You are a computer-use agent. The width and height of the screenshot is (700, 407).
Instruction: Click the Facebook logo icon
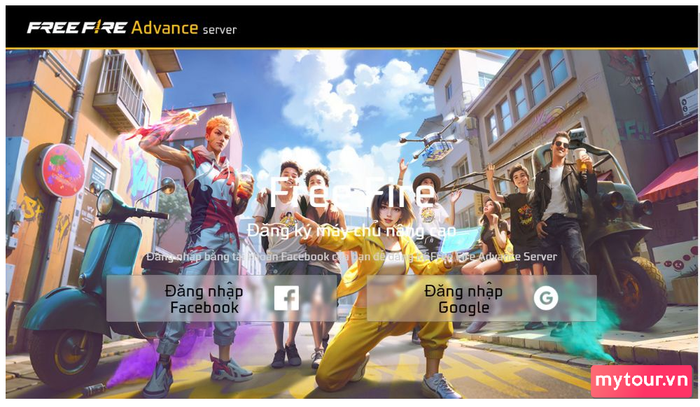click(x=286, y=298)
